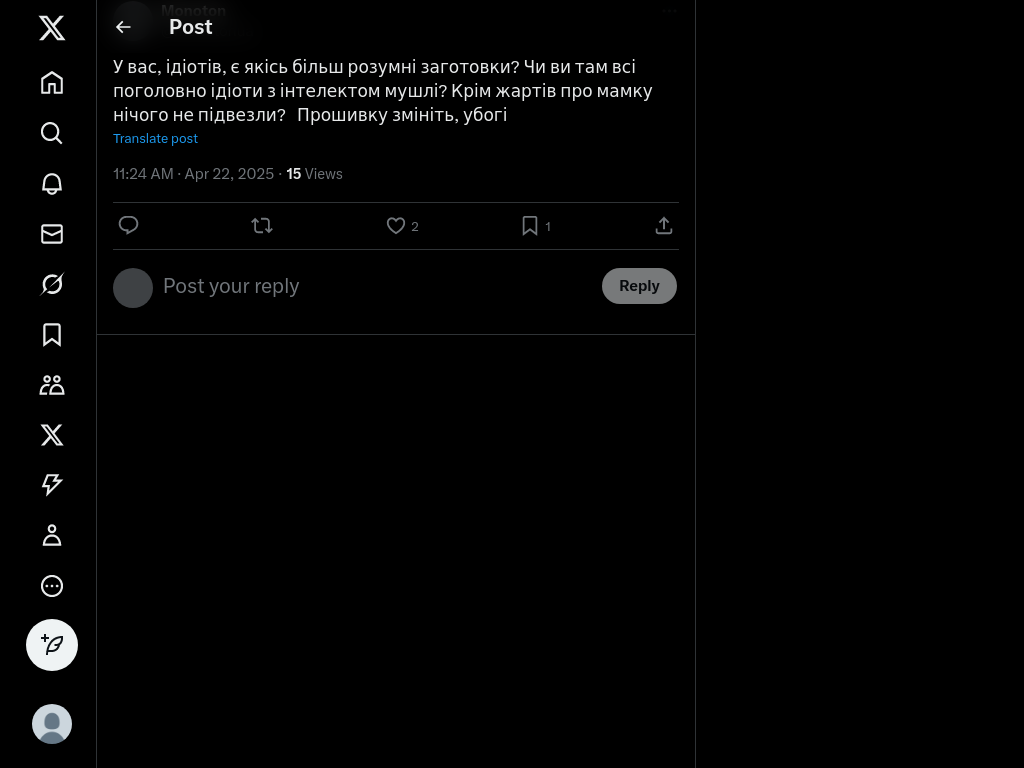
Task: Like this post with the heart
Action: coord(396,226)
